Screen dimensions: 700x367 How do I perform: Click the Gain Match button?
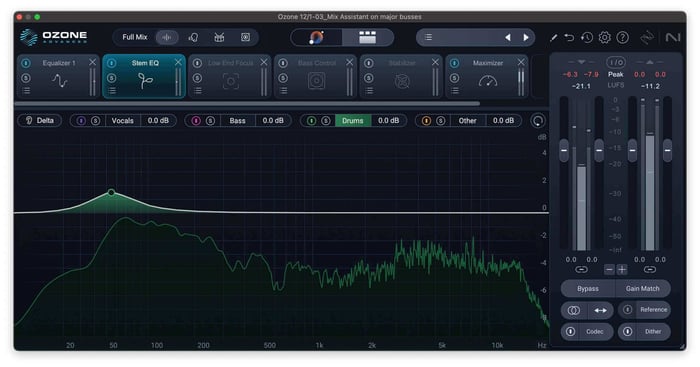coord(642,288)
